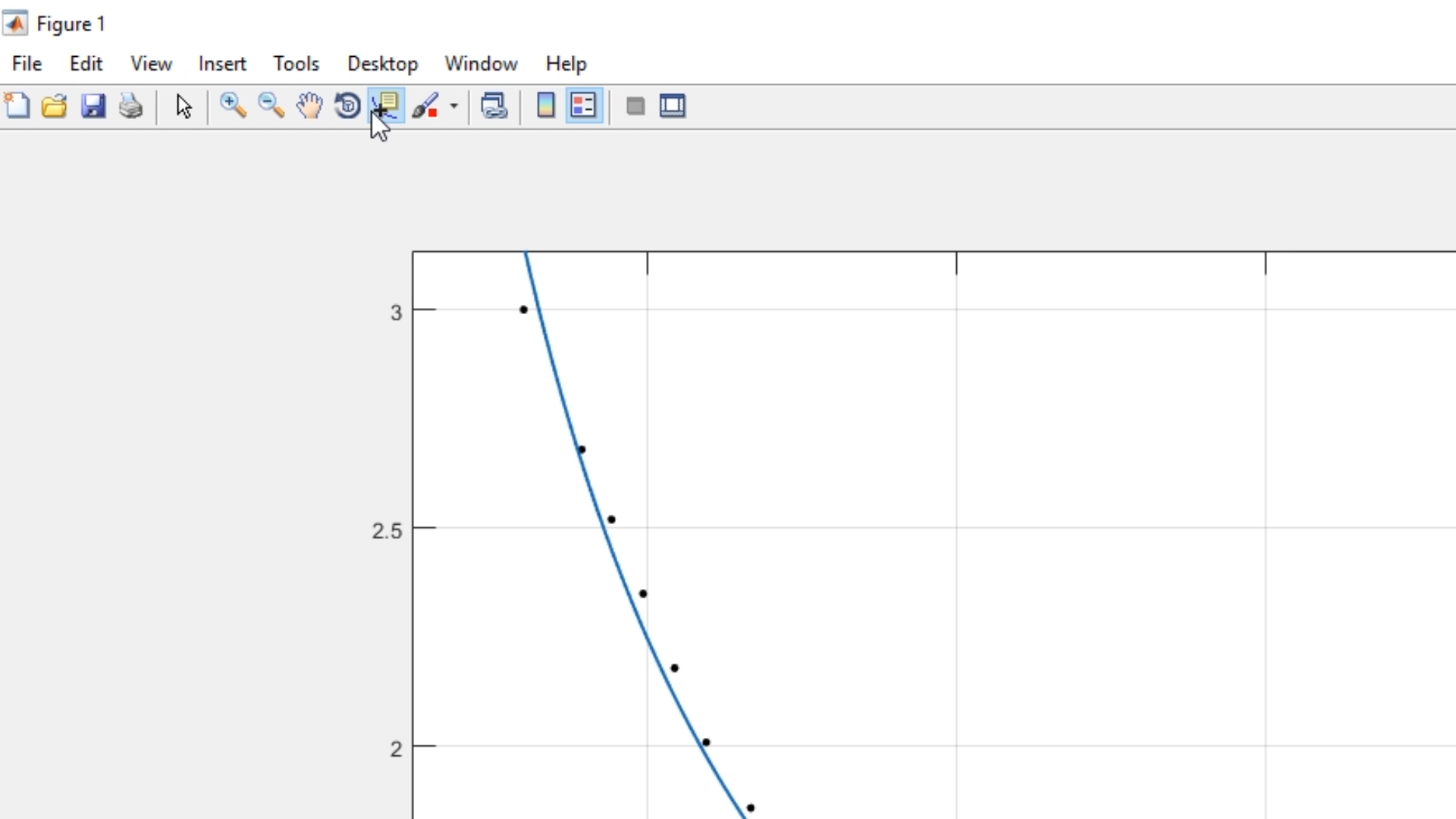Open a saved figure file
This screenshot has height=819, width=1456.
[x=54, y=106]
